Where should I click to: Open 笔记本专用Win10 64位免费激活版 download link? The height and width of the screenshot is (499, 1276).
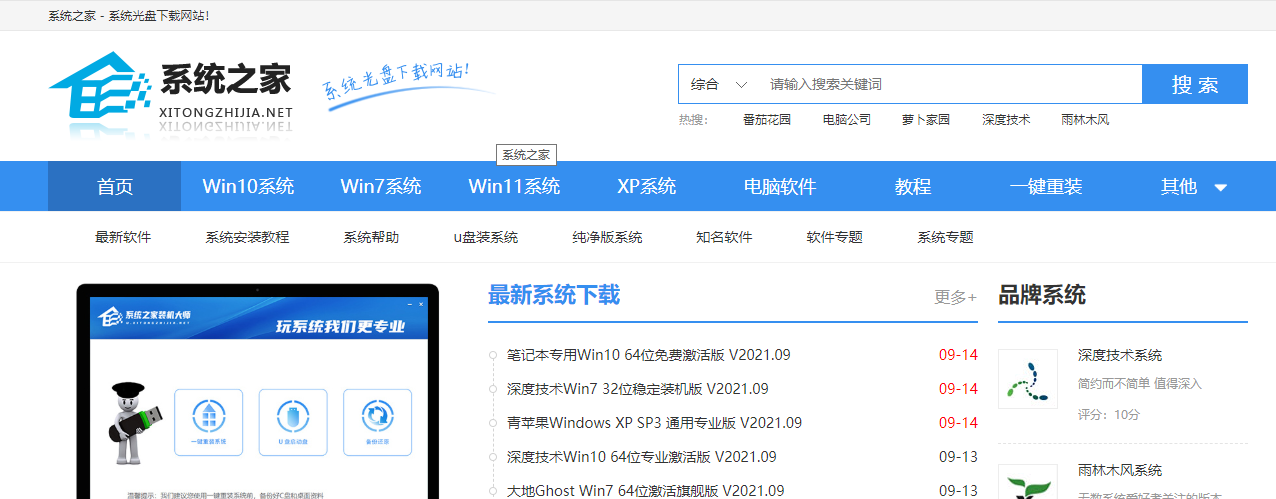tap(648, 355)
